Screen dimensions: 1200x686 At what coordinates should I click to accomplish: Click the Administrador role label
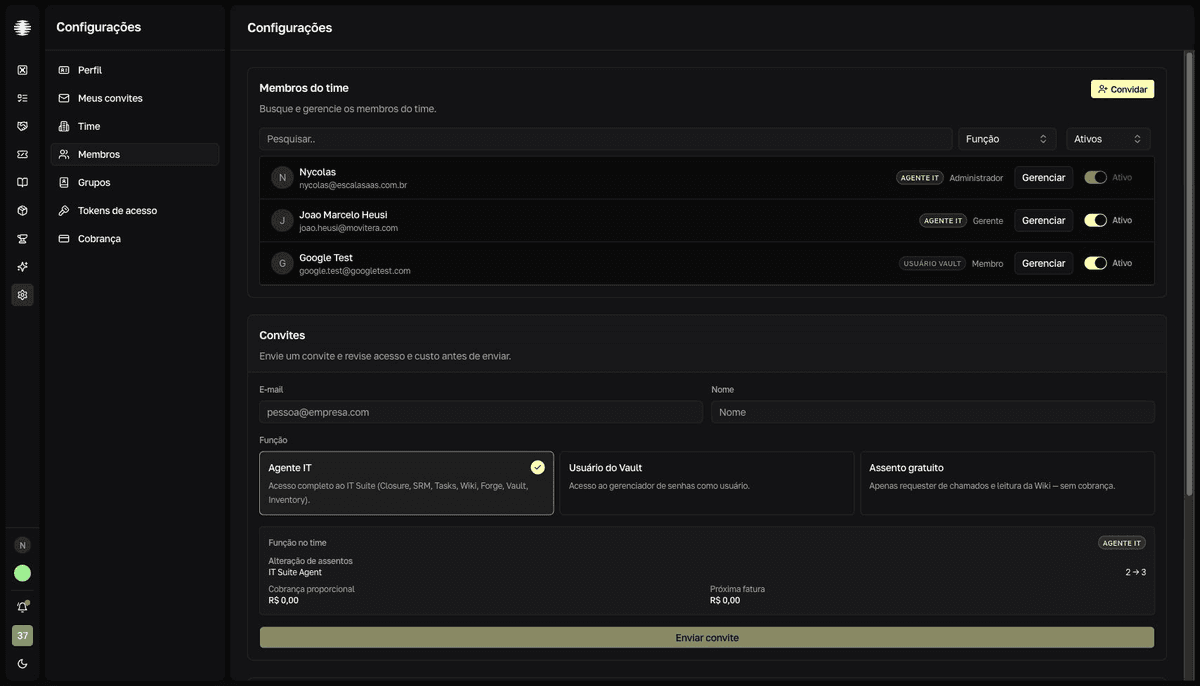tap(976, 178)
